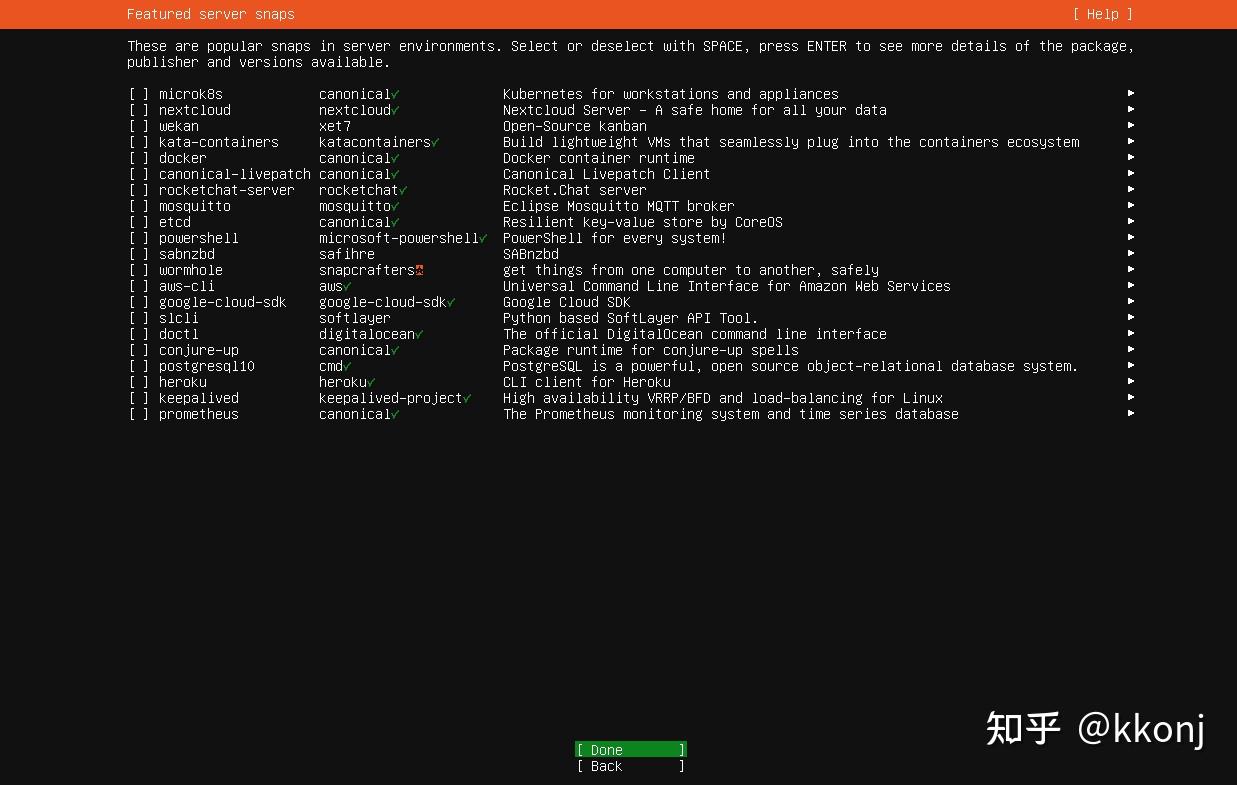1237x785 pixels.
Task: Expand the google-cloud-sdk entry details
Action: [1130, 302]
